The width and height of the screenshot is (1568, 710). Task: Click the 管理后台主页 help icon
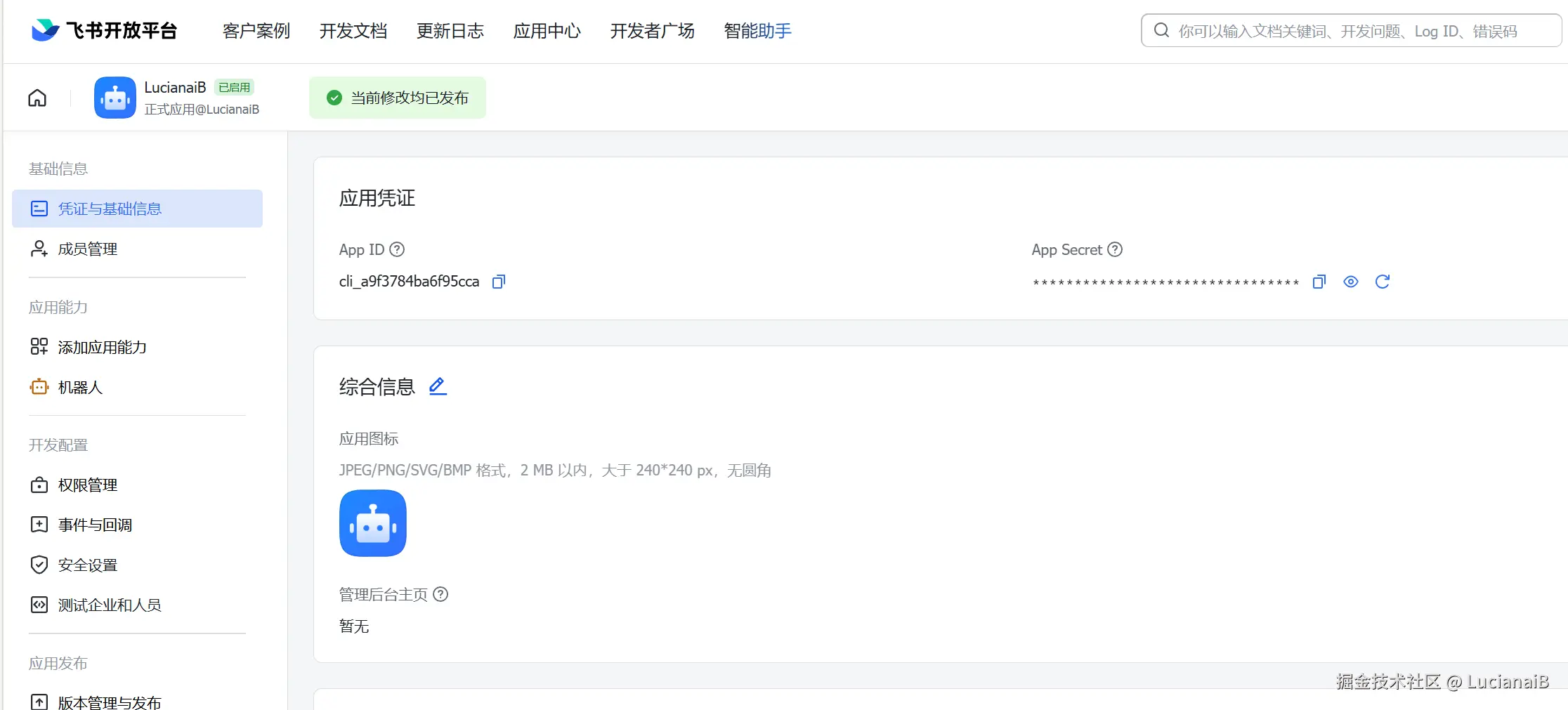[x=440, y=594]
